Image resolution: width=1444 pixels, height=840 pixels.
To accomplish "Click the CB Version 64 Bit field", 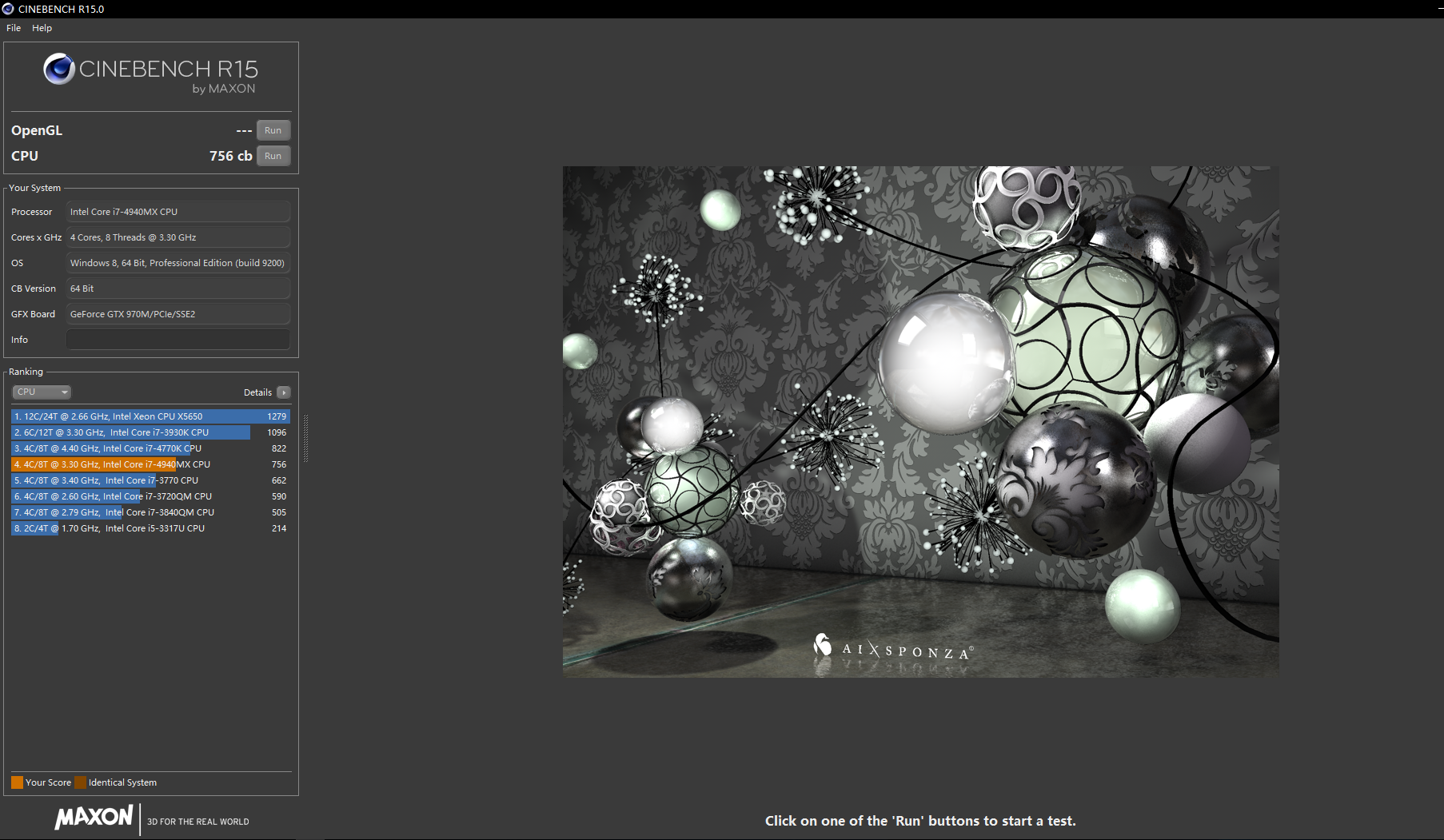I will click(178, 289).
